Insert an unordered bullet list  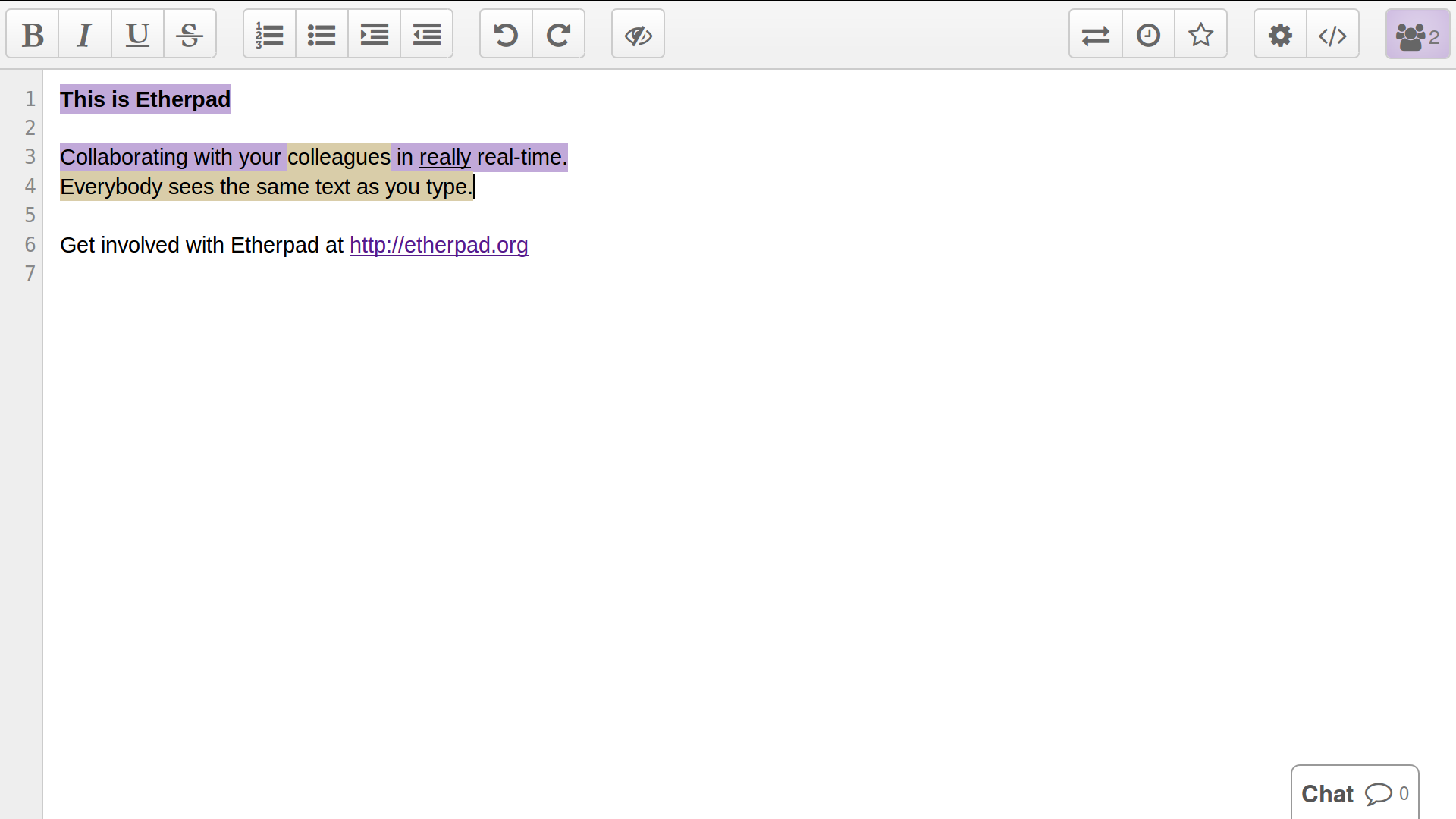point(322,34)
